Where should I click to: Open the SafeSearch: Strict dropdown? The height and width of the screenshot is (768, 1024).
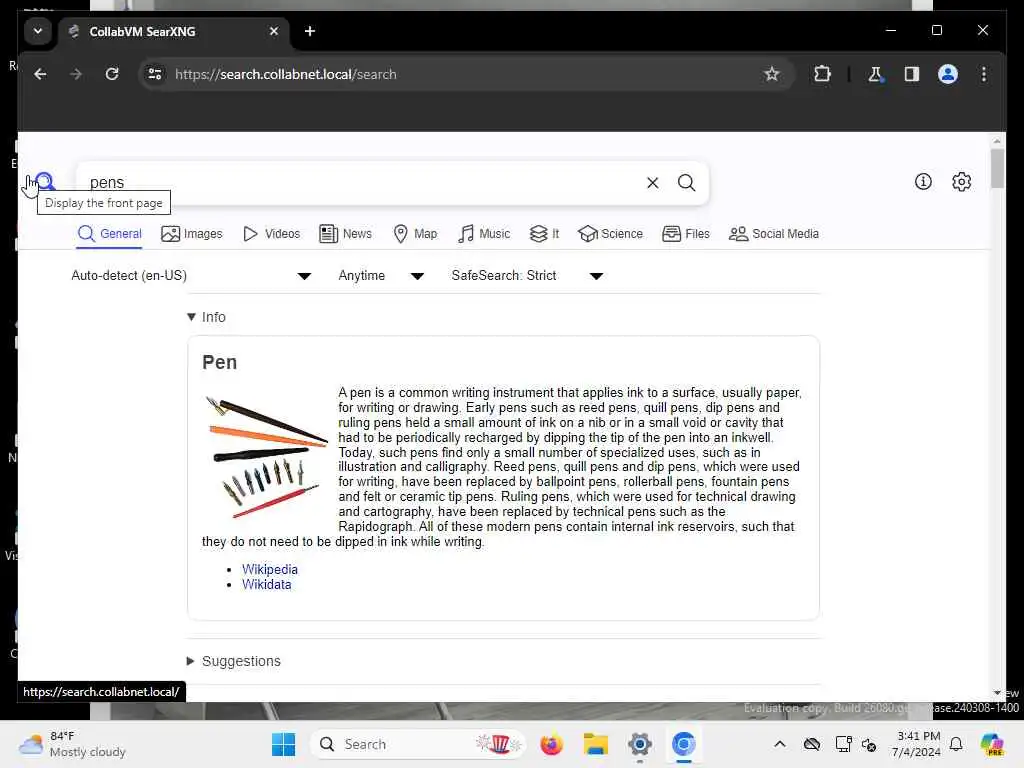[526, 276]
